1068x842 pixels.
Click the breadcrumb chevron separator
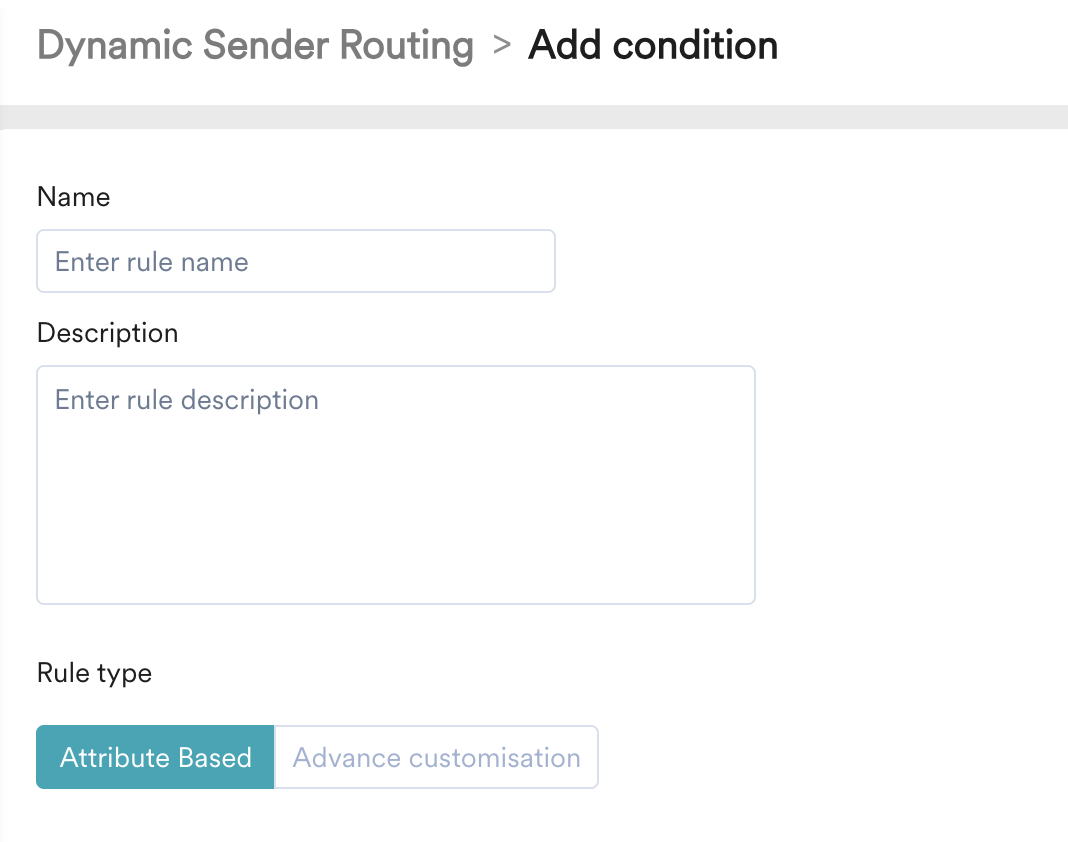point(502,45)
